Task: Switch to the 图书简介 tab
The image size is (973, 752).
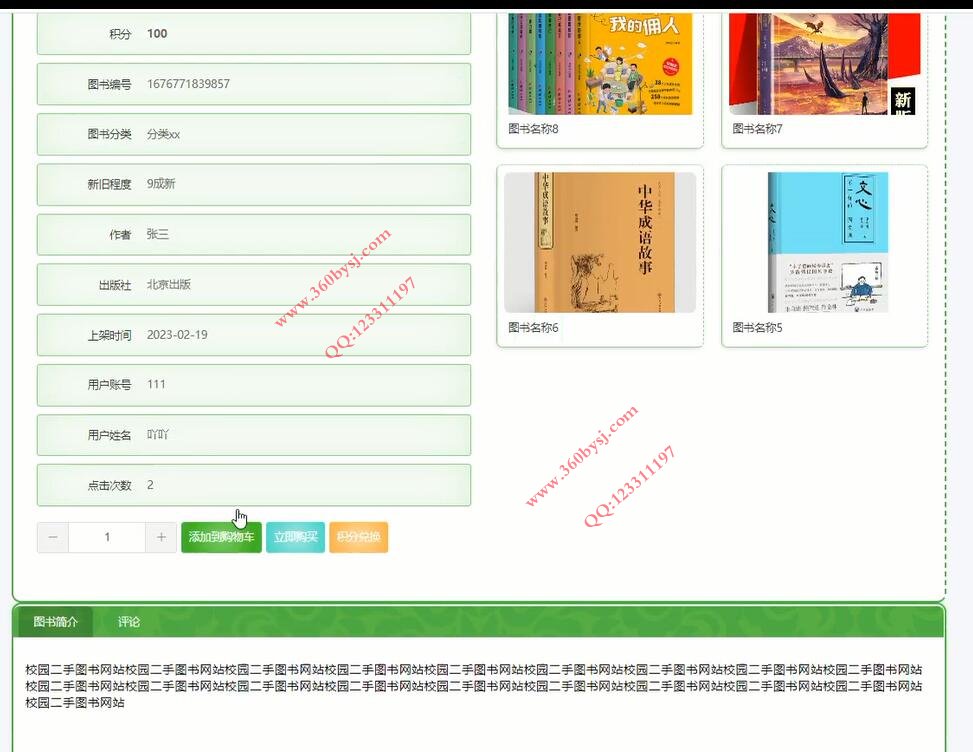Action: click(x=56, y=622)
